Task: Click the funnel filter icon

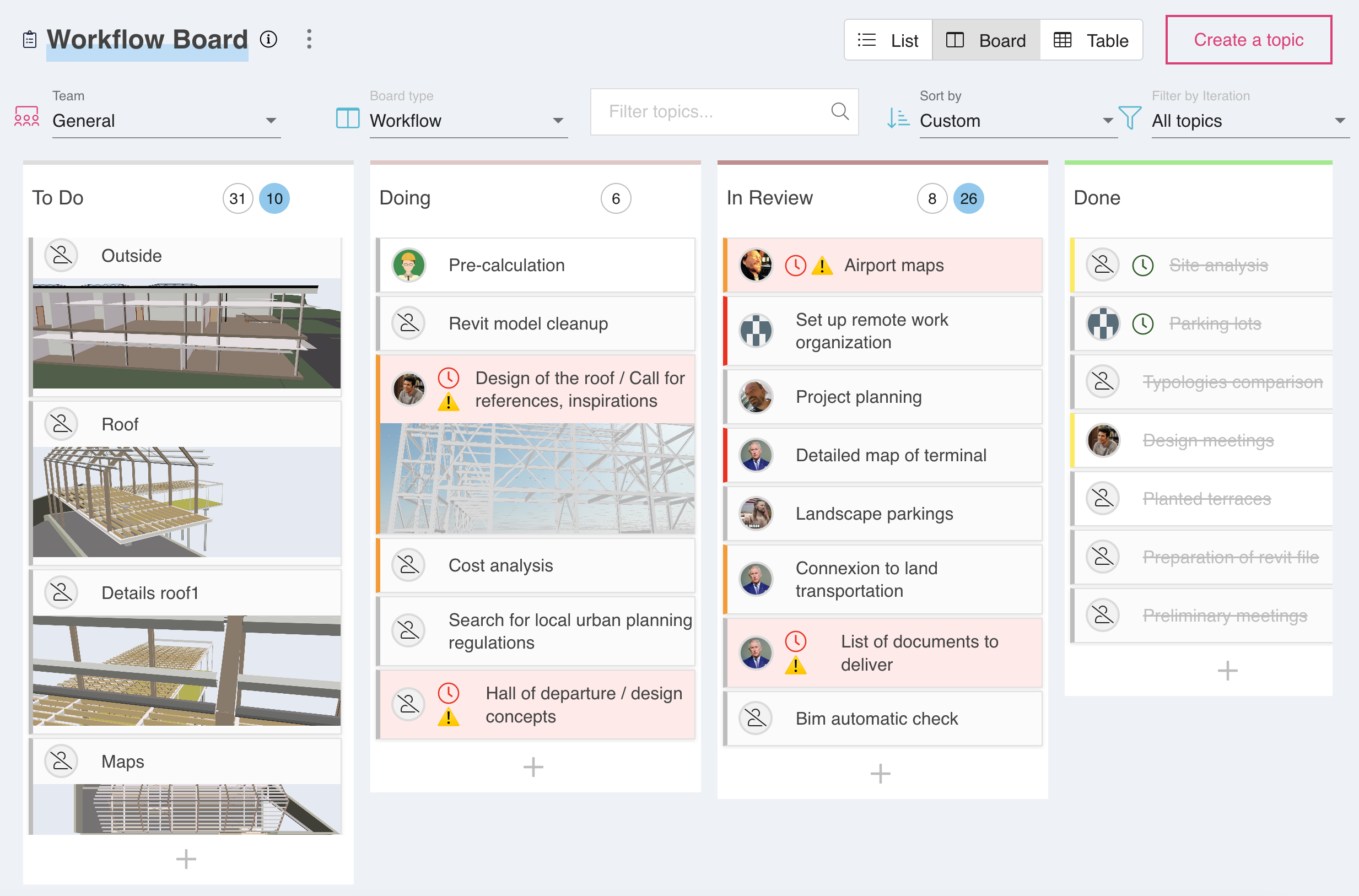Action: click(1129, 118)
